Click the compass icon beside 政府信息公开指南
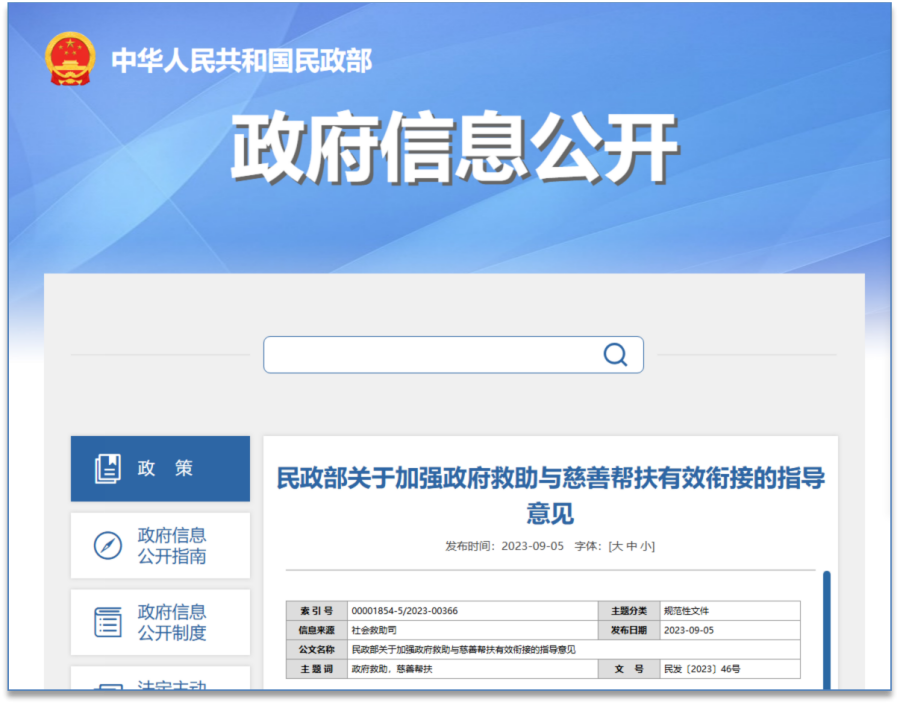The width and height of the screenshot is (900, 705). coord(107,545)
